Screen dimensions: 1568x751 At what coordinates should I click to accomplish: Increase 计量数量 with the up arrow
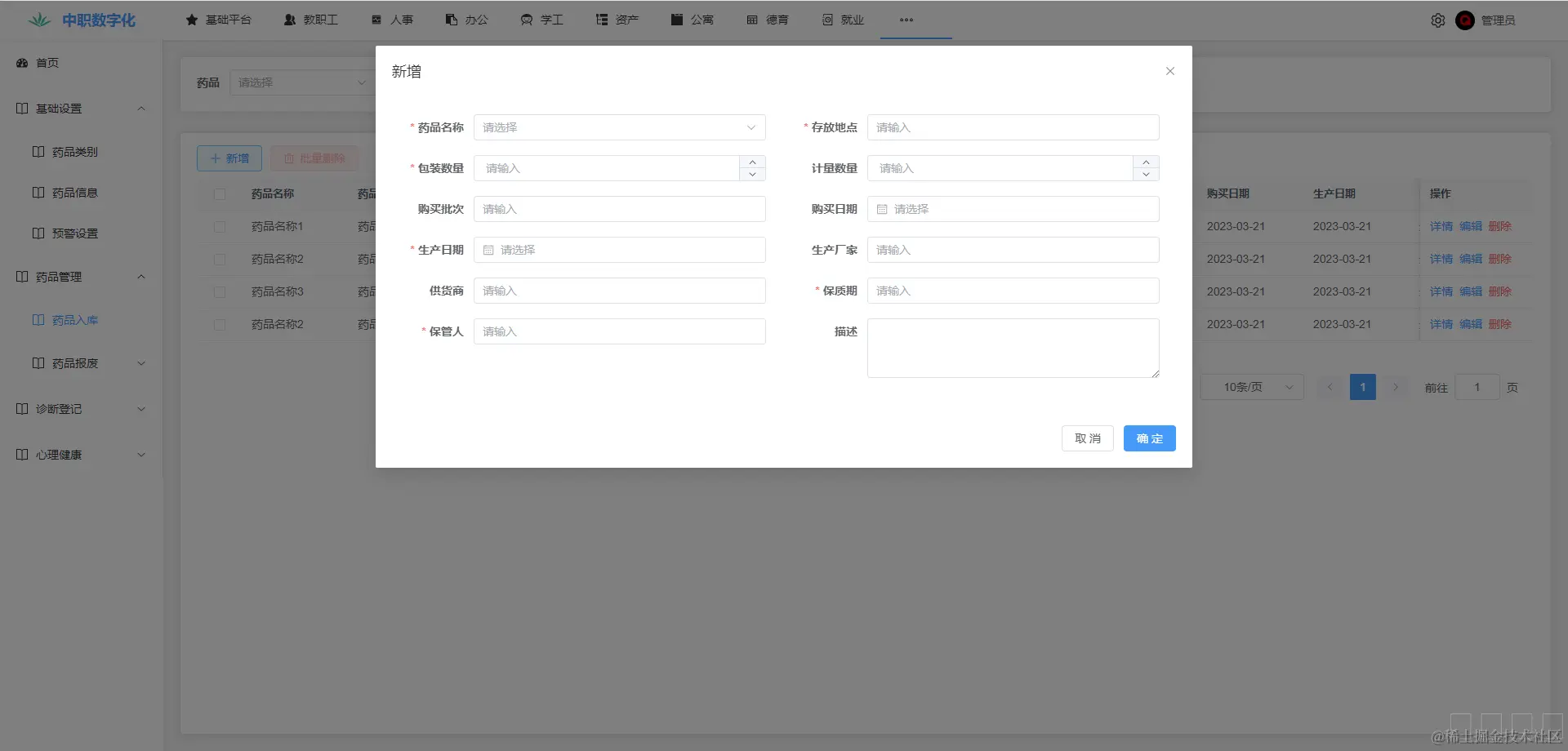pos(1147,162)
